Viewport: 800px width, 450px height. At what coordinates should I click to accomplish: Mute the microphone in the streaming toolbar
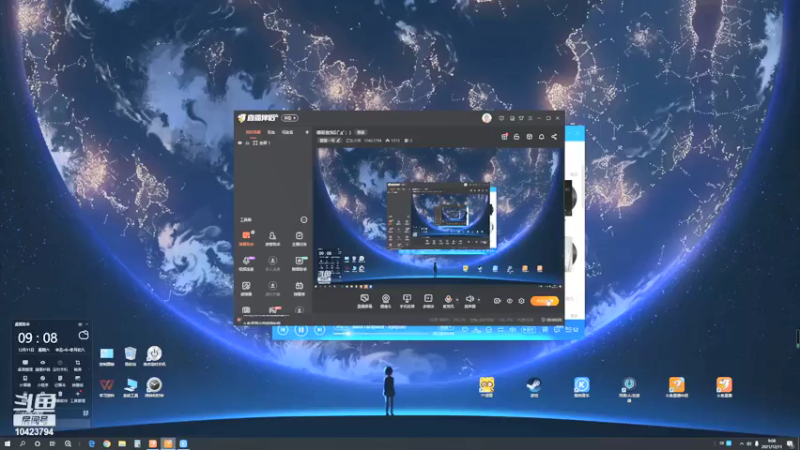click(x=448, y=300)
